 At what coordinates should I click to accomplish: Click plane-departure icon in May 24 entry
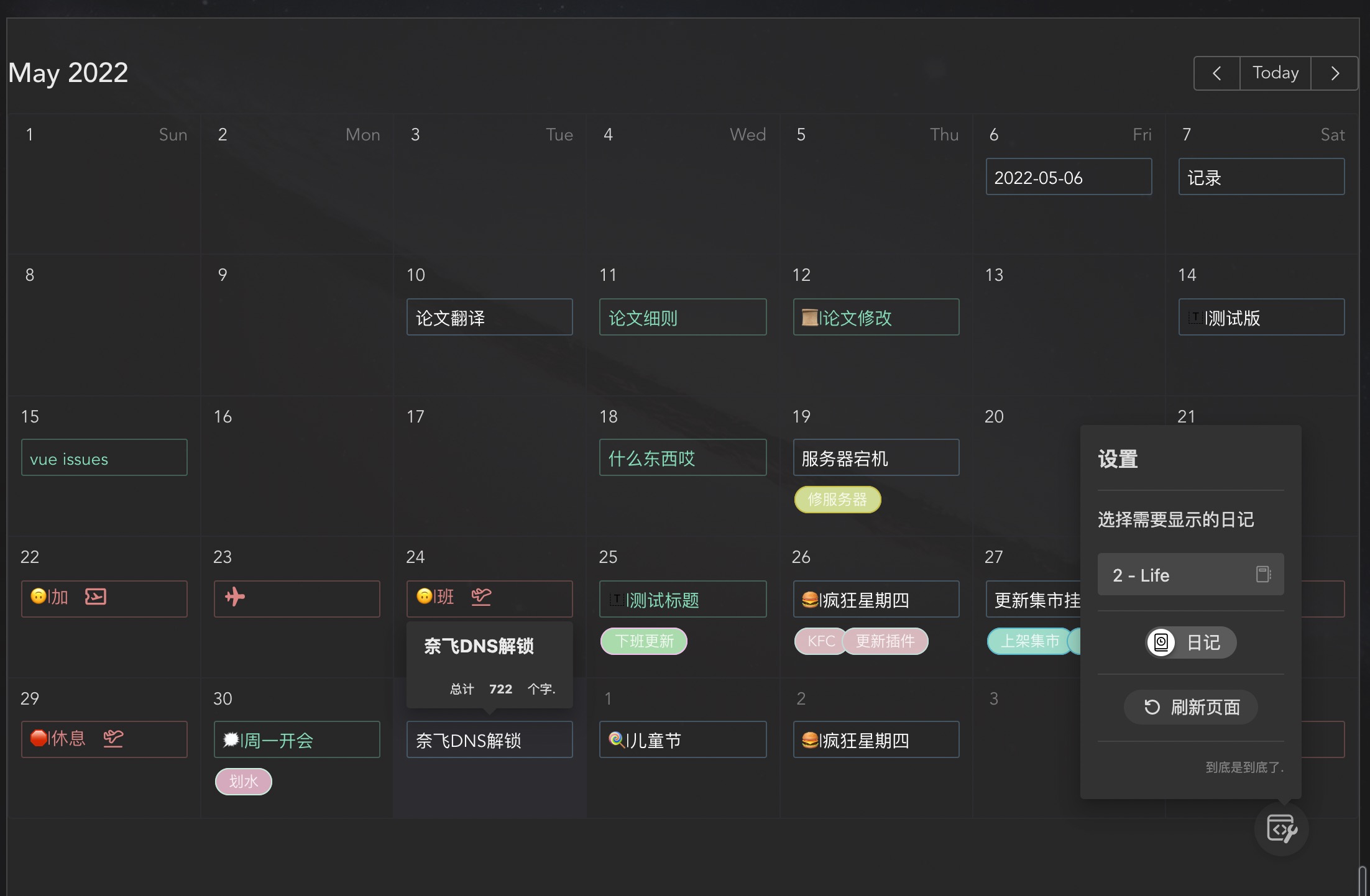(x=481, y=597)
